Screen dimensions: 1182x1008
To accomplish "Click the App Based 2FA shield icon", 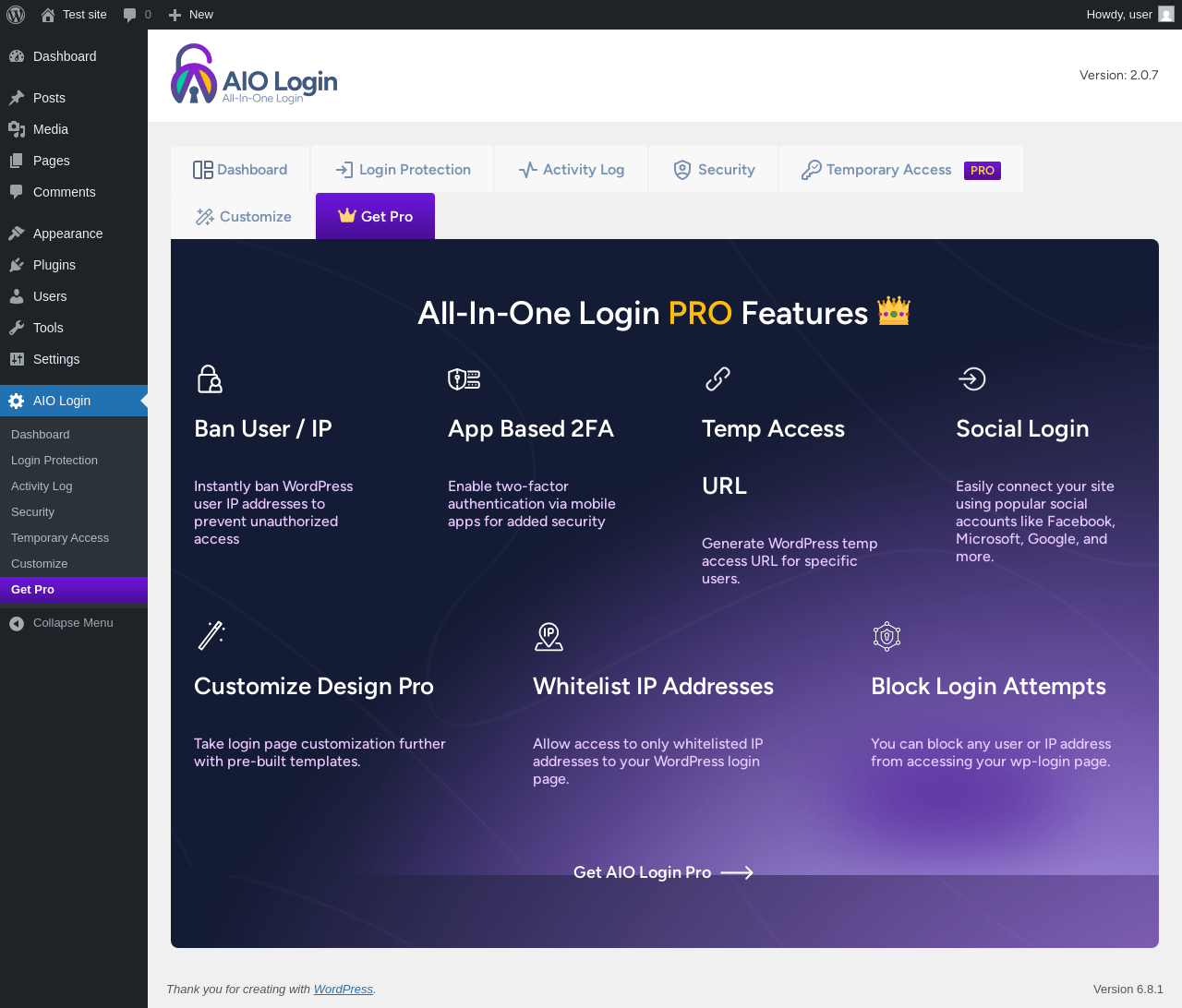I will [464, 379].
